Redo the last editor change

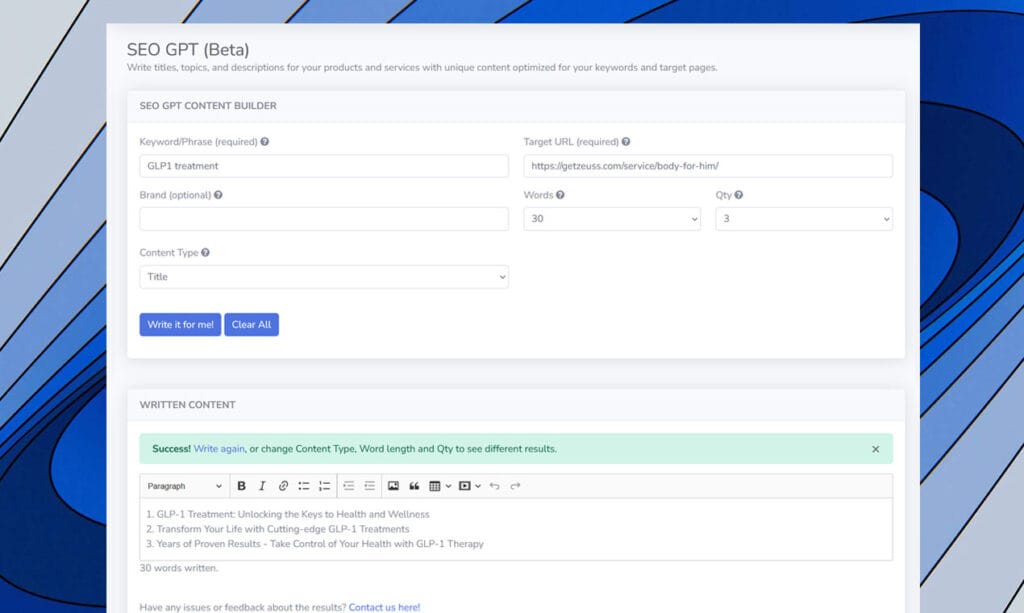(x=515, y=486)
